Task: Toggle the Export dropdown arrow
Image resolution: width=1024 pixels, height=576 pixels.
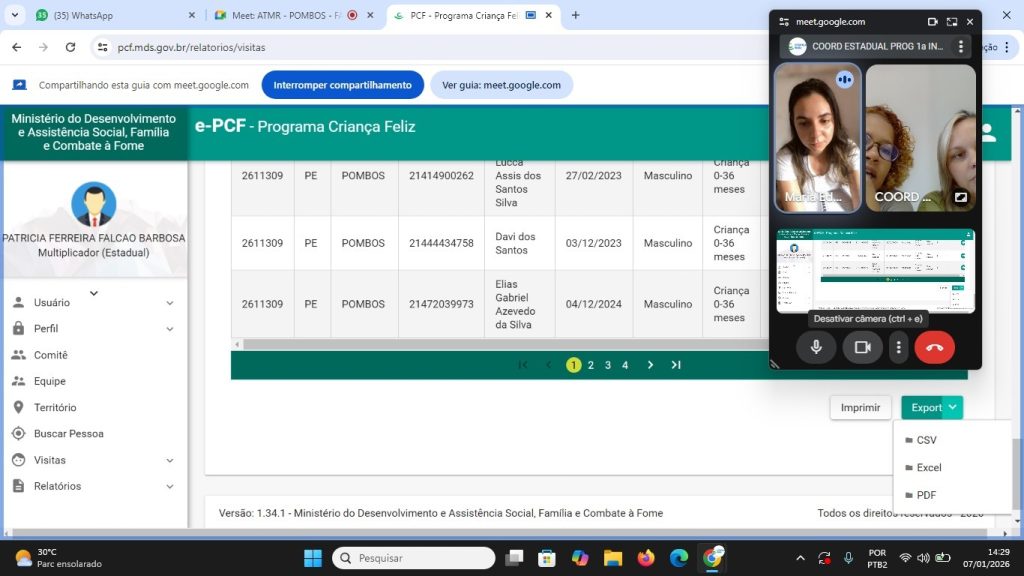Action: click(x=954, y=407)
